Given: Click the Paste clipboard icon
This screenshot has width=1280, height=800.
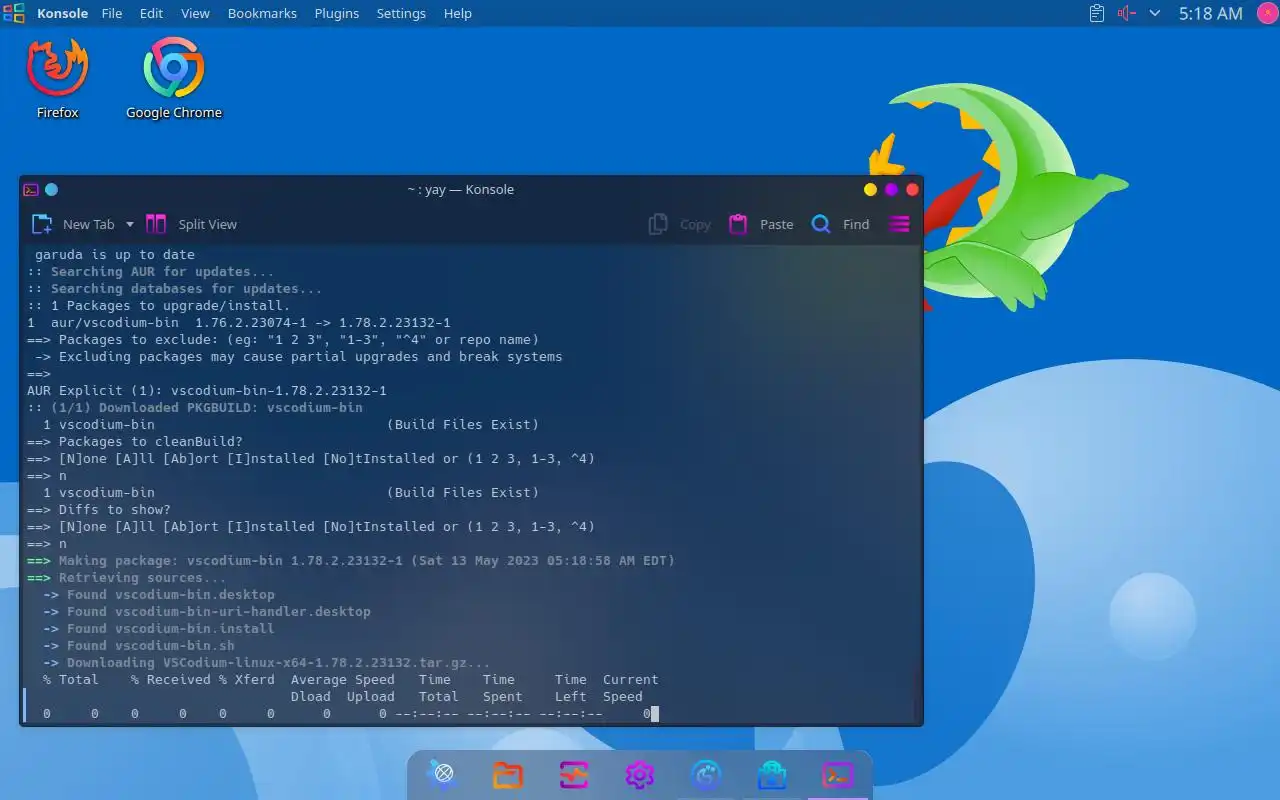Looking at the screenshot, I should (738, 224).
